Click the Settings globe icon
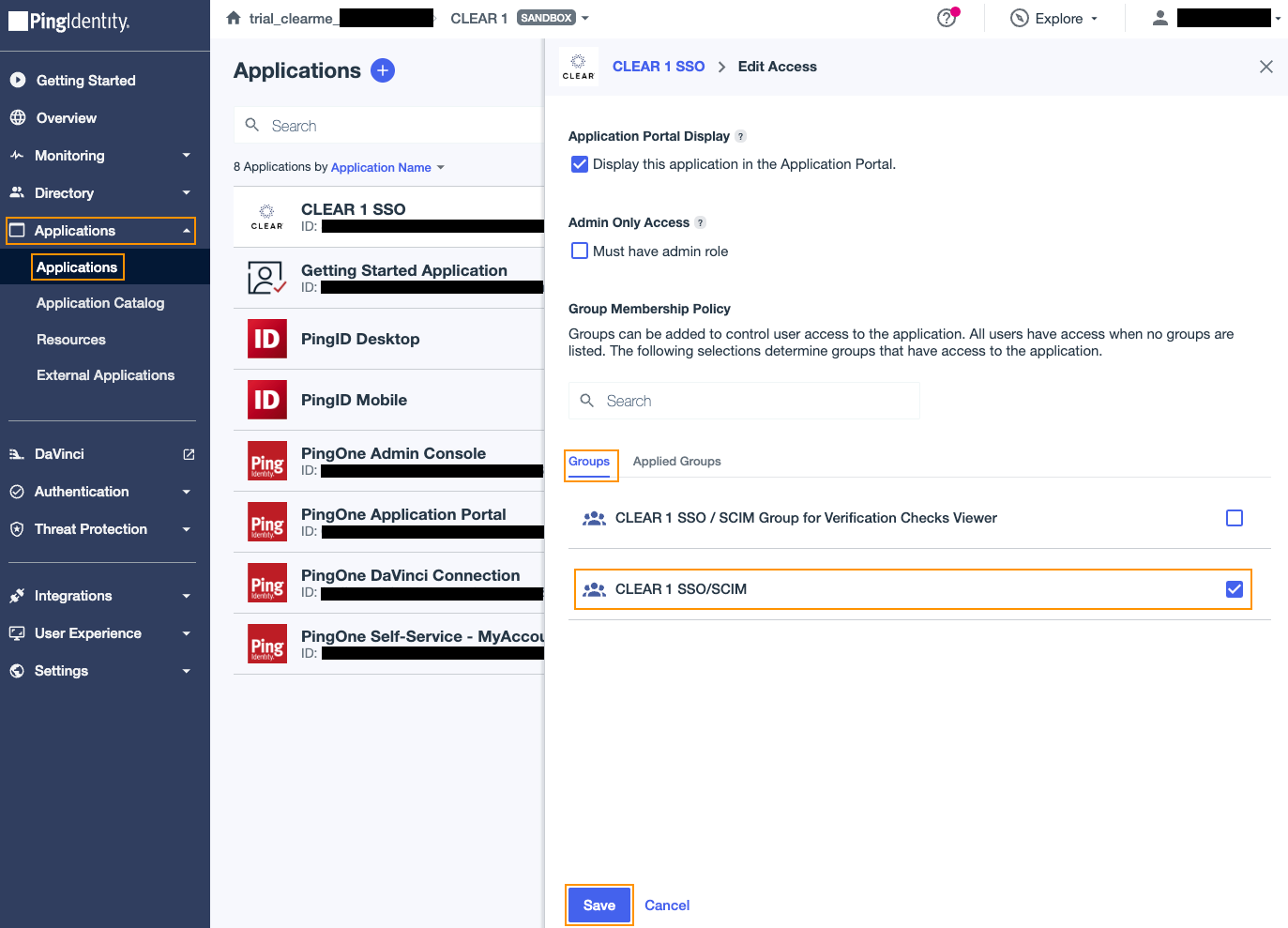Viewport: 1288px width, 928px height. (17, 671)
